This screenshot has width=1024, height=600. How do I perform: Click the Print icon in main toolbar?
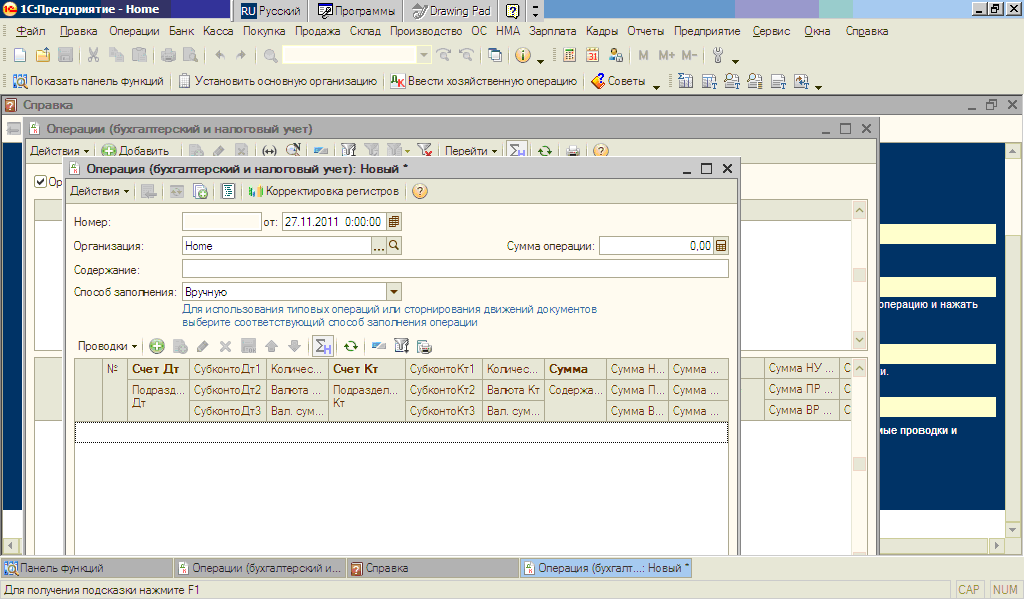click(x=168, y=55)
